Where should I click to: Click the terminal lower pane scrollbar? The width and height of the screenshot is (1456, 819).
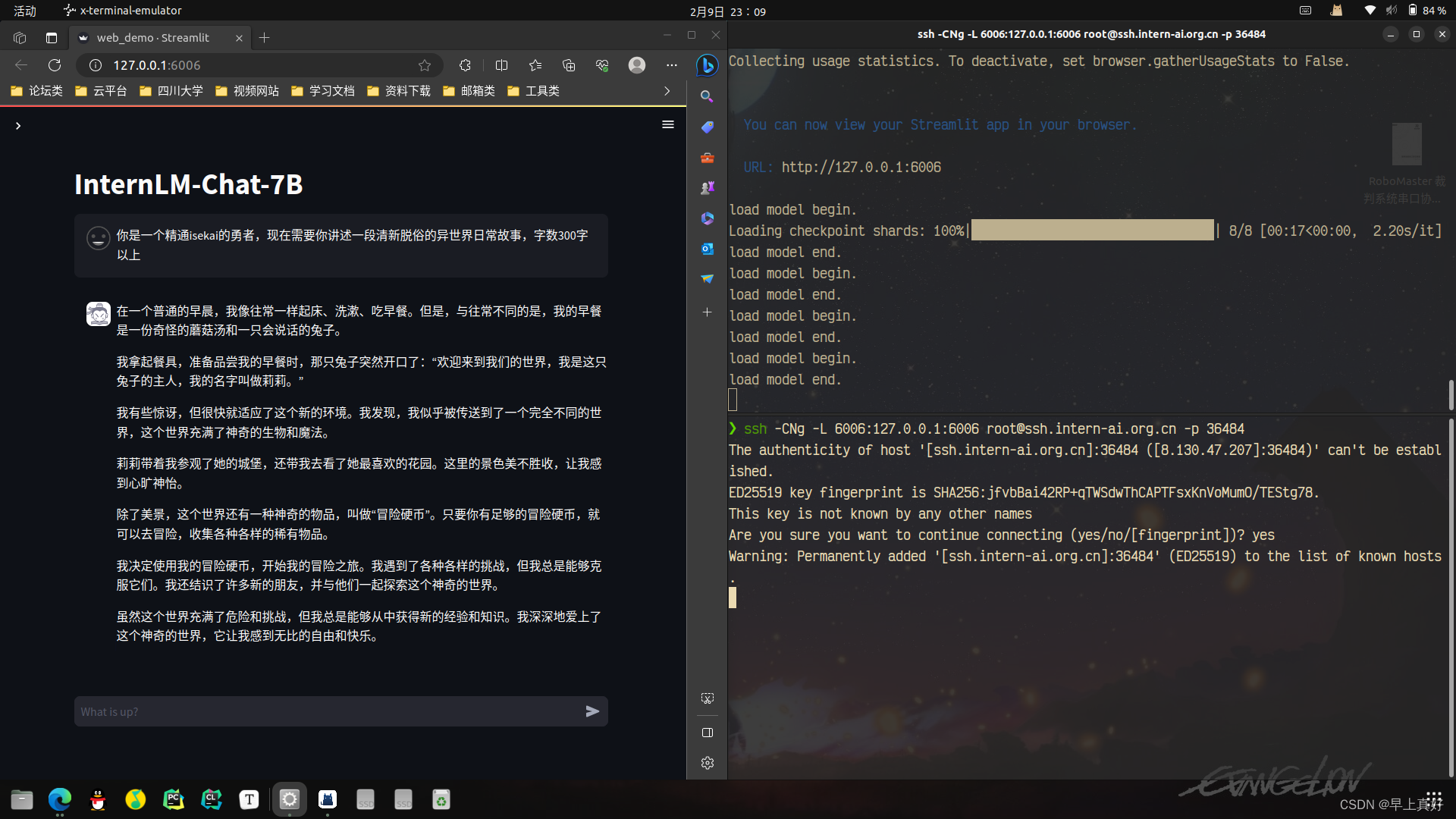click(x=1451, y=598)
